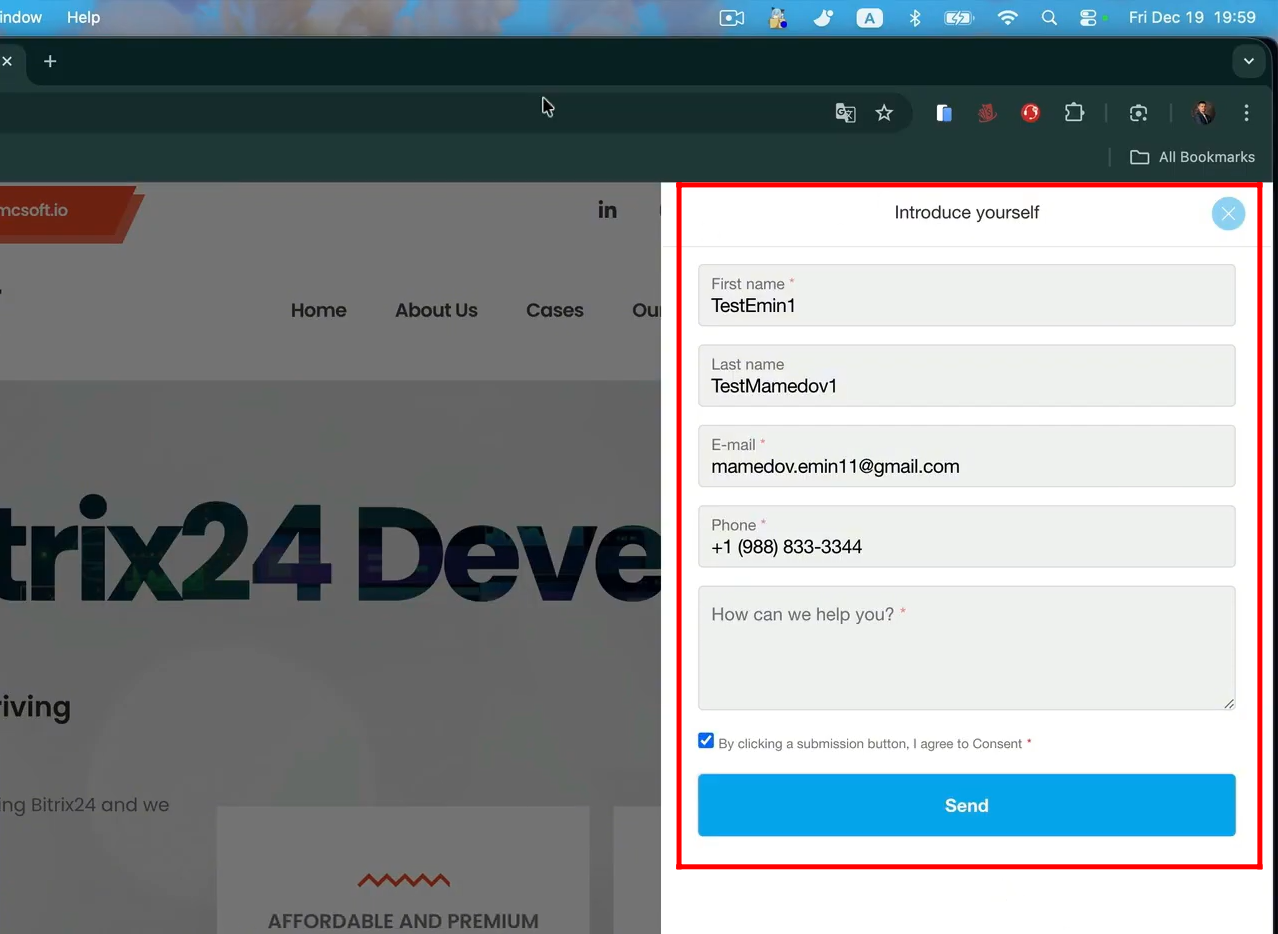Open the Chrome profile avatar

pos(1203,113)
